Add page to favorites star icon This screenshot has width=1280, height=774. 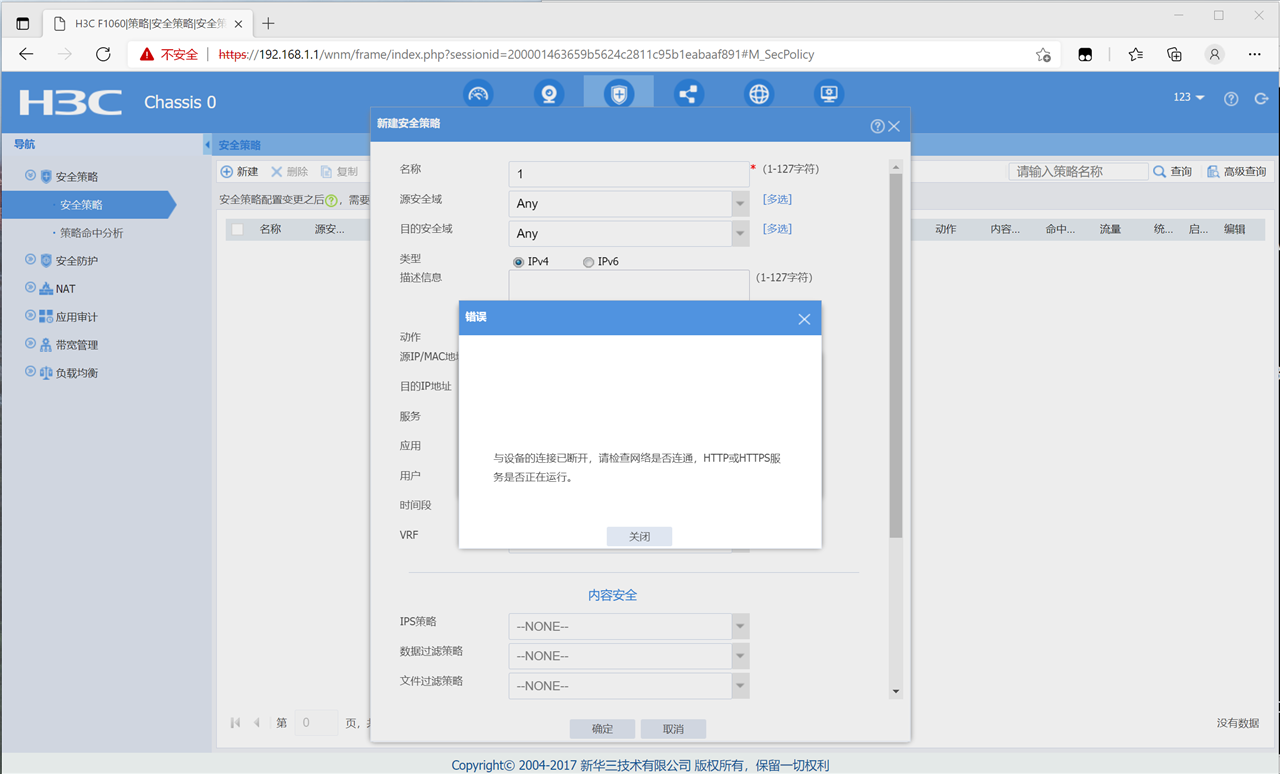(x=1043, y=55)
